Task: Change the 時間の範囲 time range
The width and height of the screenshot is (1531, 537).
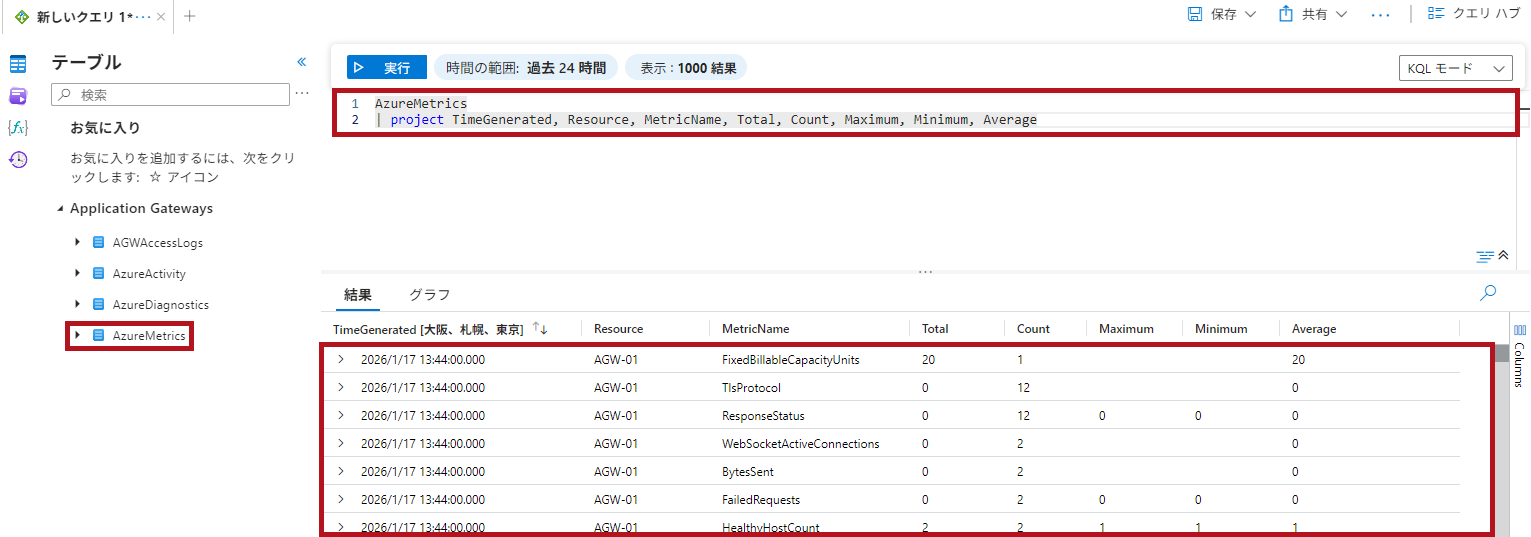Action: 525,68
